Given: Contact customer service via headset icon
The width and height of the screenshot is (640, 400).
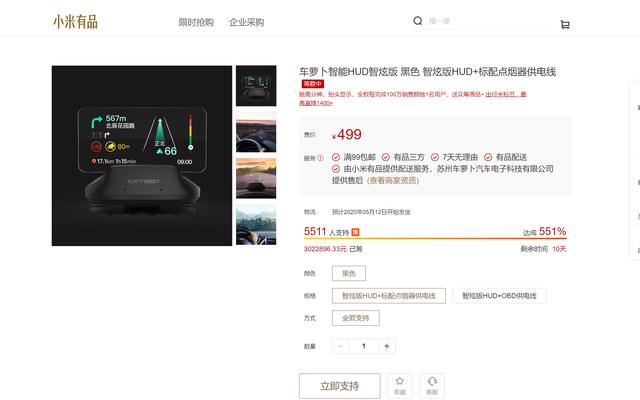Looking at the screenshot, I should tap(432, 385).
